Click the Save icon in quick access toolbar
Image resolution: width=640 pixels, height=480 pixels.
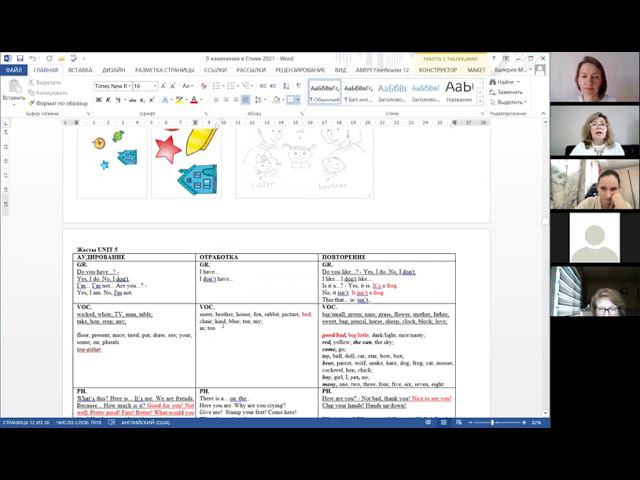20,59
